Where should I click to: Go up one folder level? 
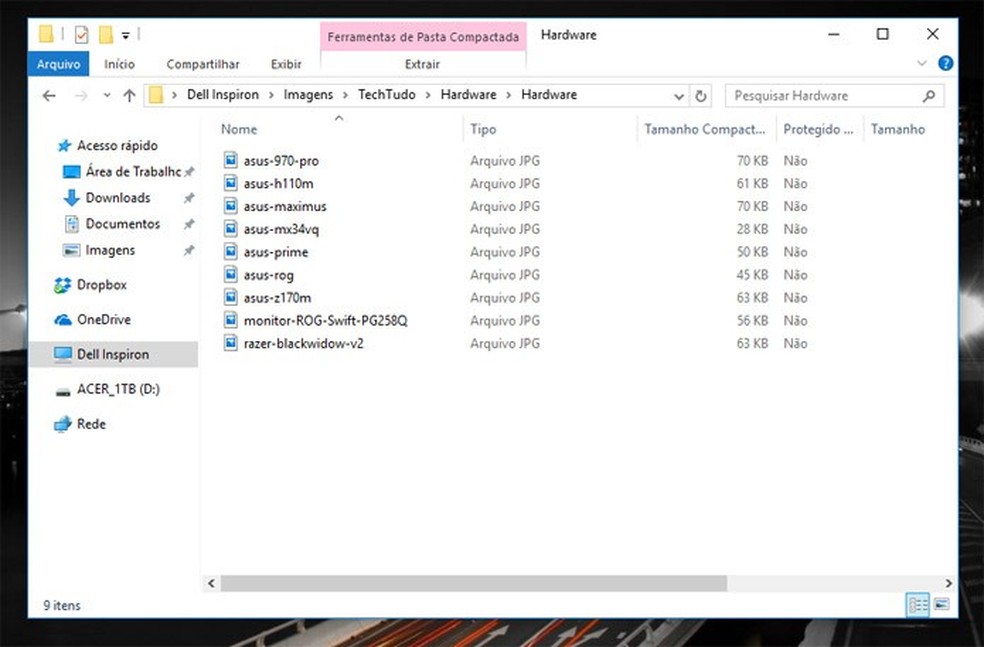pos(129,95)
